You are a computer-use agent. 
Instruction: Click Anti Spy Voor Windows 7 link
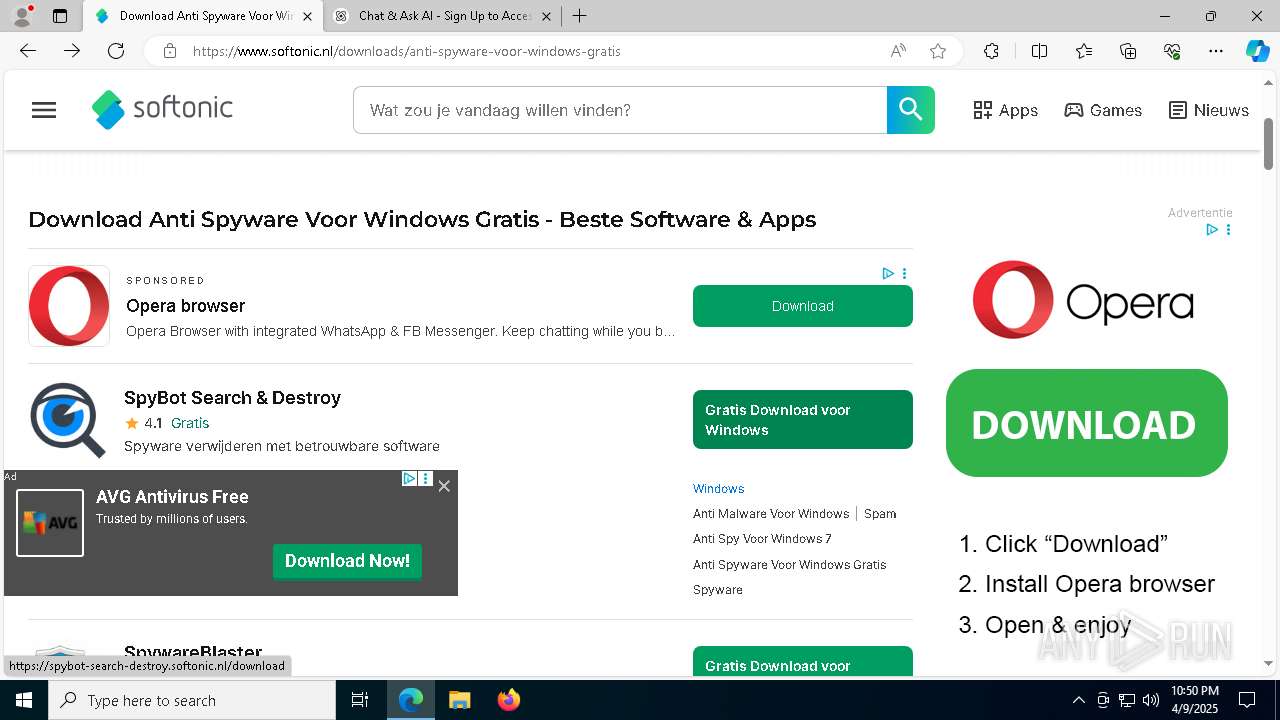pyautogui.click(x=762, y=539)
